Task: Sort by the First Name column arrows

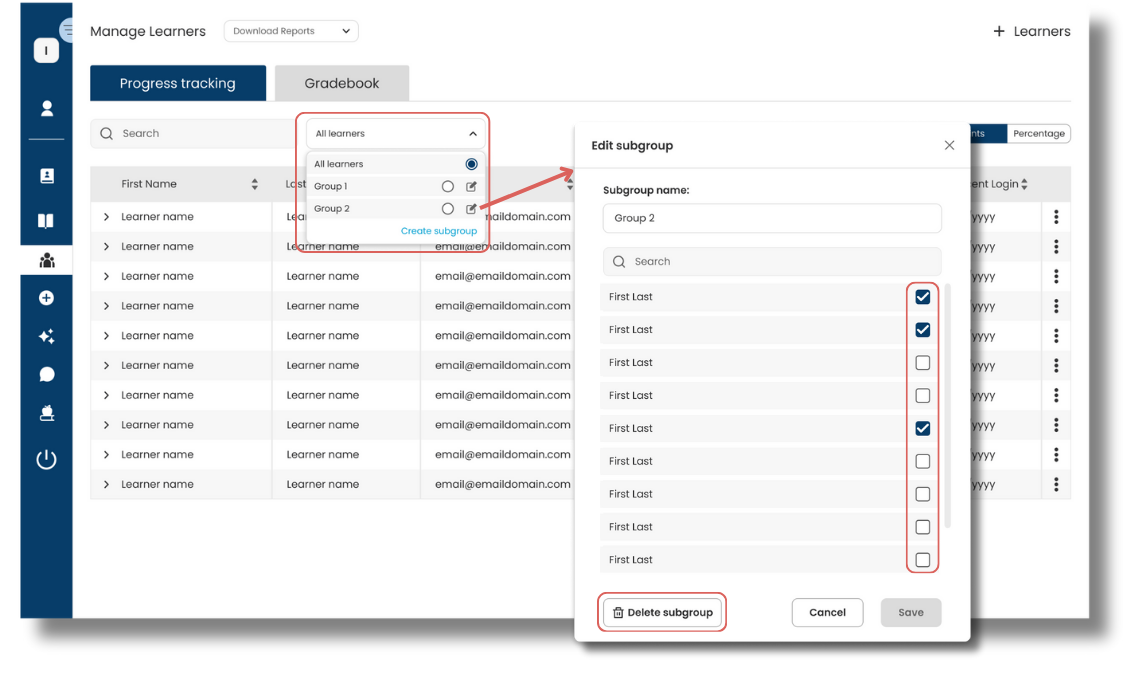Action: tap(254, 184)
